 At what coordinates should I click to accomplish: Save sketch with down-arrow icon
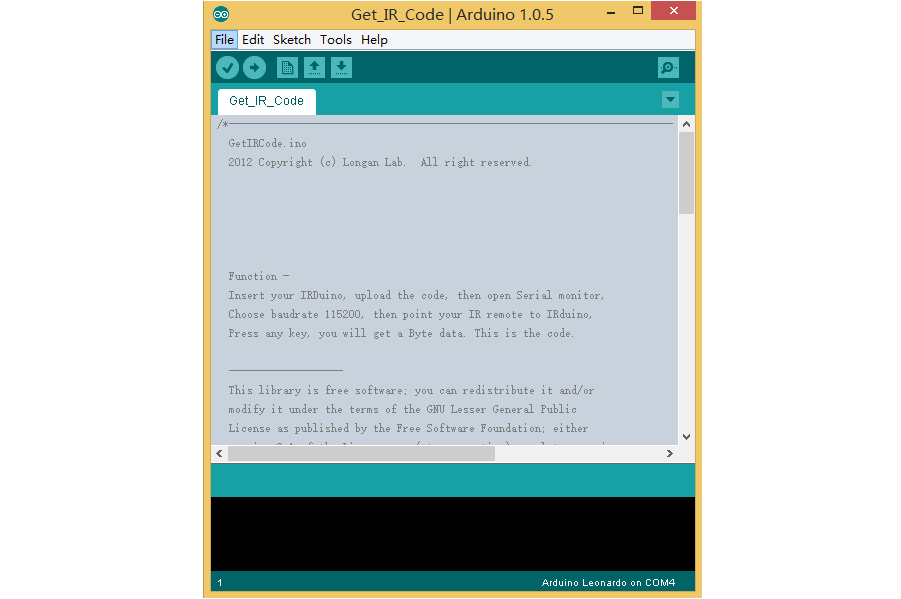[341, 68]
